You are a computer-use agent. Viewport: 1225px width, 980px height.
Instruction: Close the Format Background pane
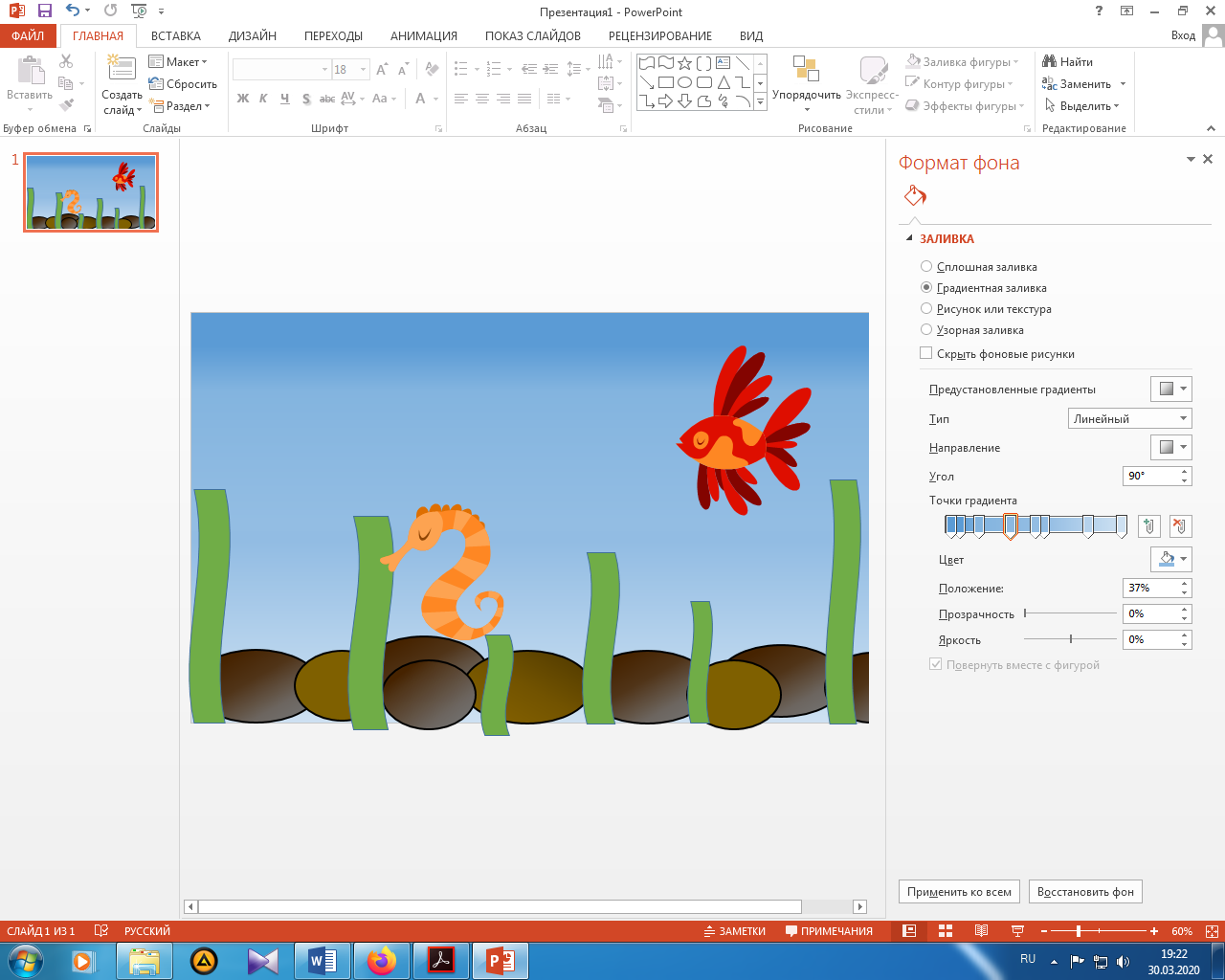click(1208, 160)
